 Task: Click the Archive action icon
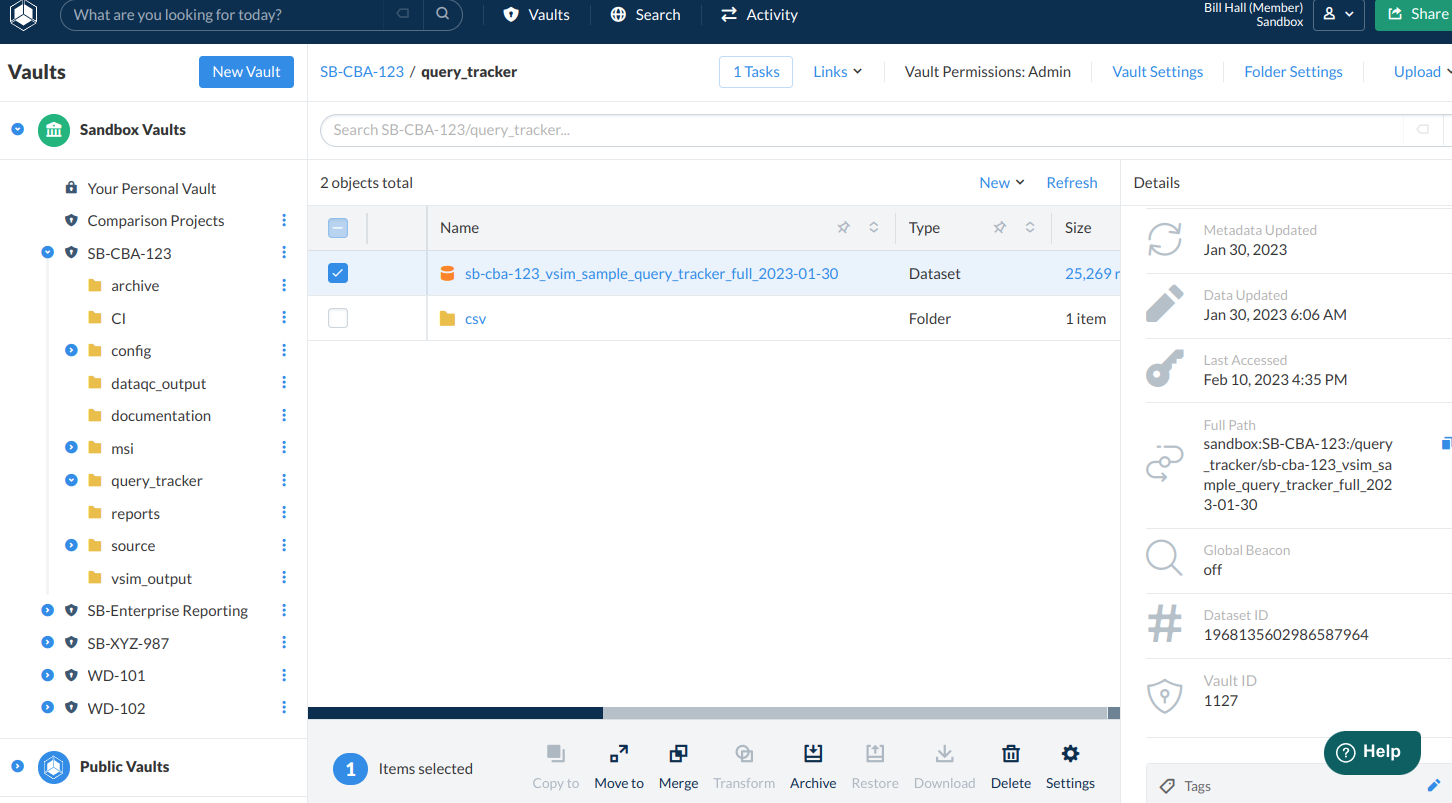[813, 754]
